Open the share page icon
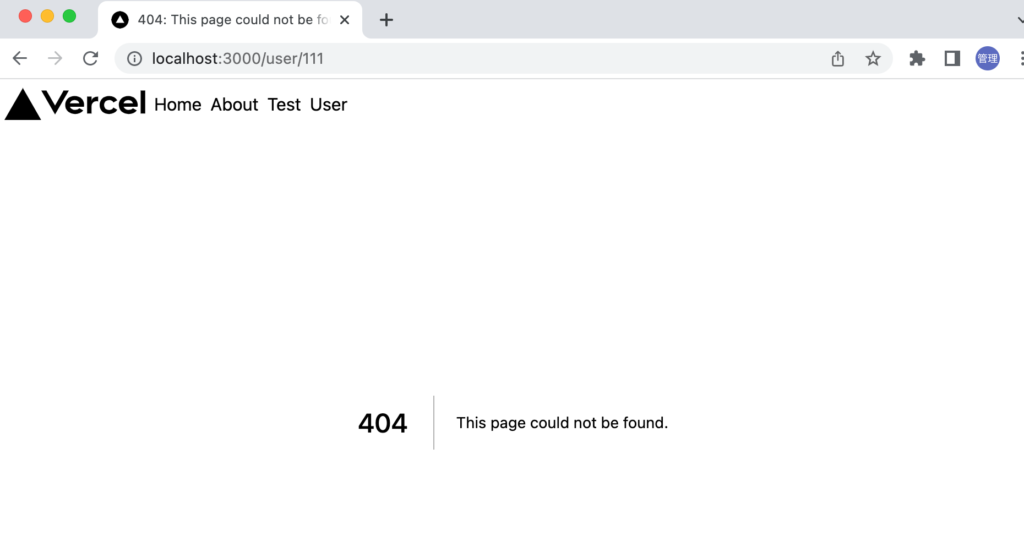 click(x=838, y=59)
